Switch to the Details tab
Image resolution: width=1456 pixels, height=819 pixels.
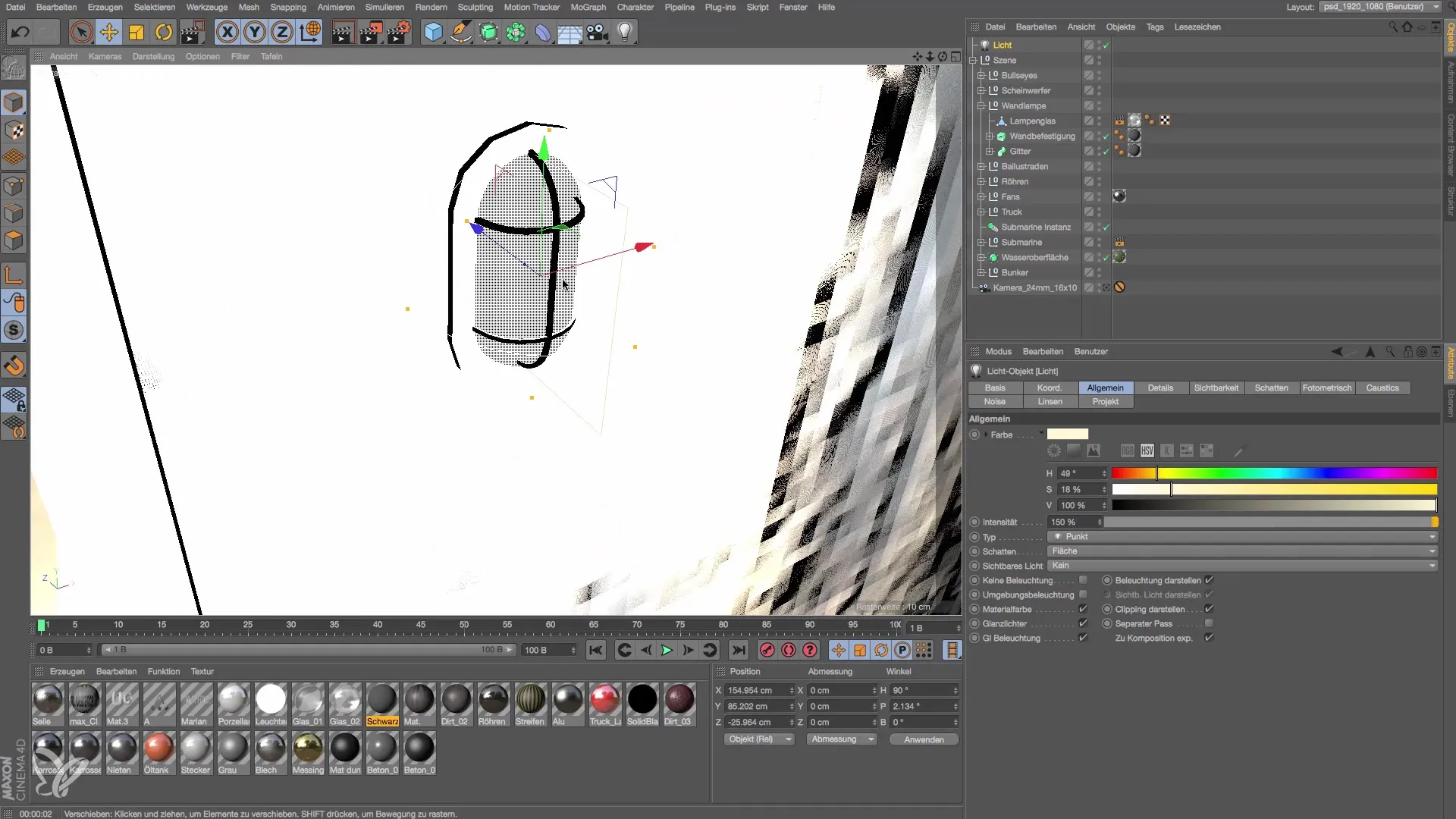1160,388
